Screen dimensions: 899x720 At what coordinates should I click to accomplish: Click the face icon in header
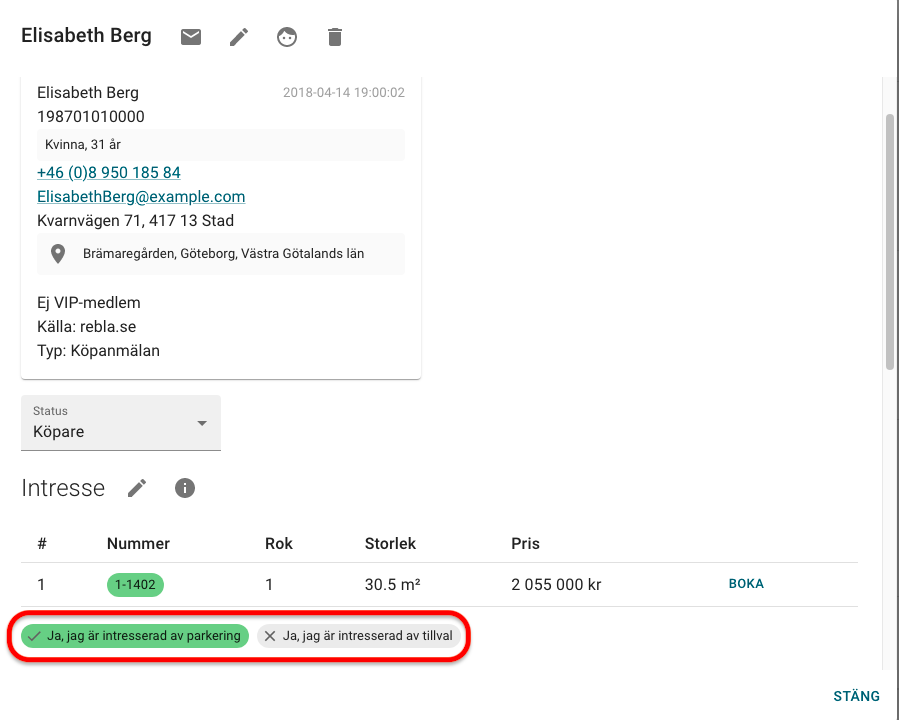(x=287, y=37)
